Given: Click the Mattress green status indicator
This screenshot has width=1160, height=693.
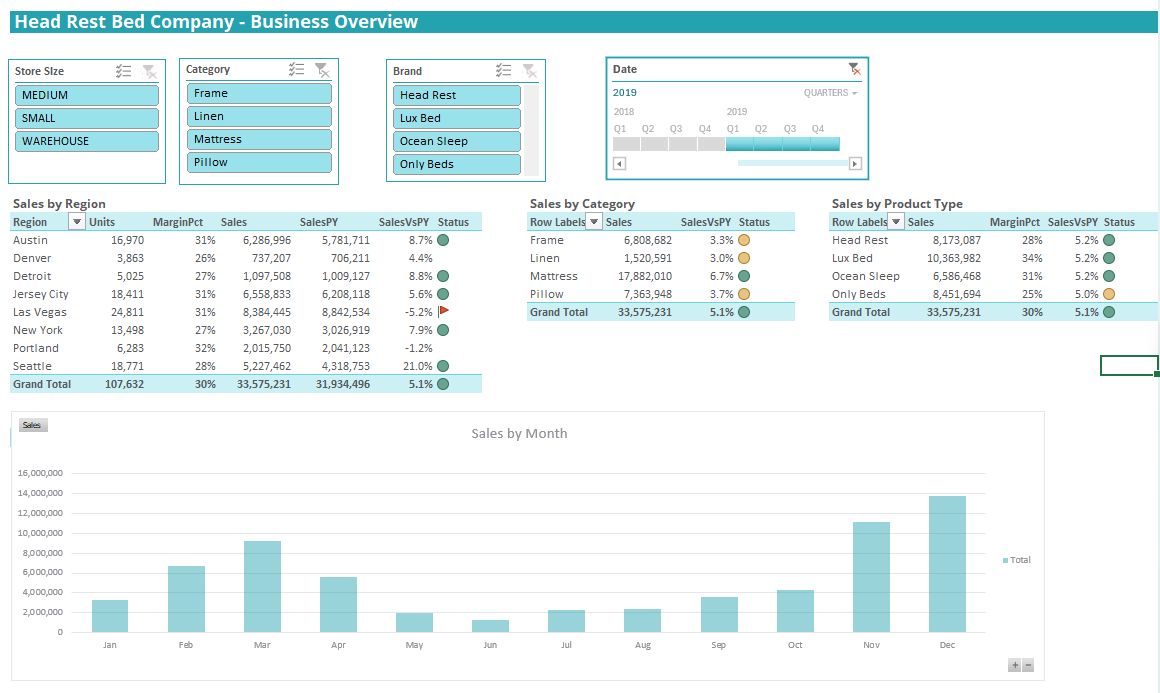Looking at the screenshot, I should coord(744,276).
